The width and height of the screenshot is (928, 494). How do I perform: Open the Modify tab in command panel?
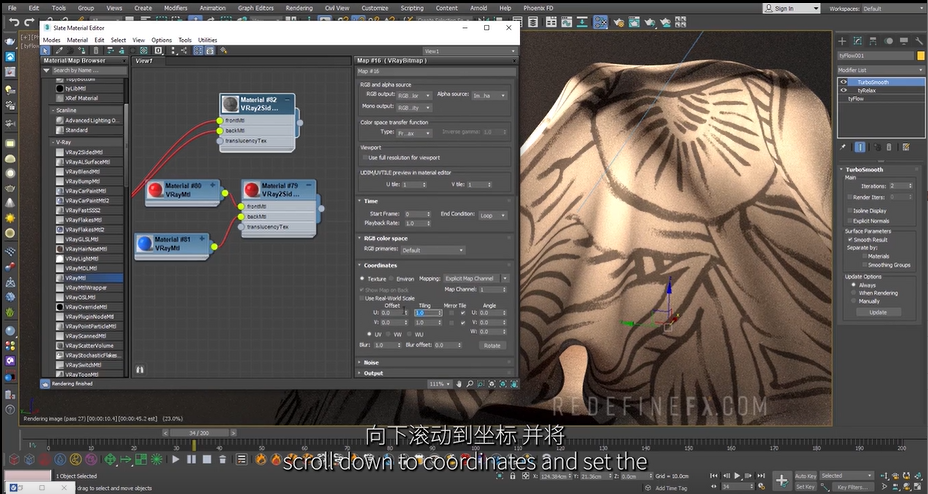tap(858, 41)
